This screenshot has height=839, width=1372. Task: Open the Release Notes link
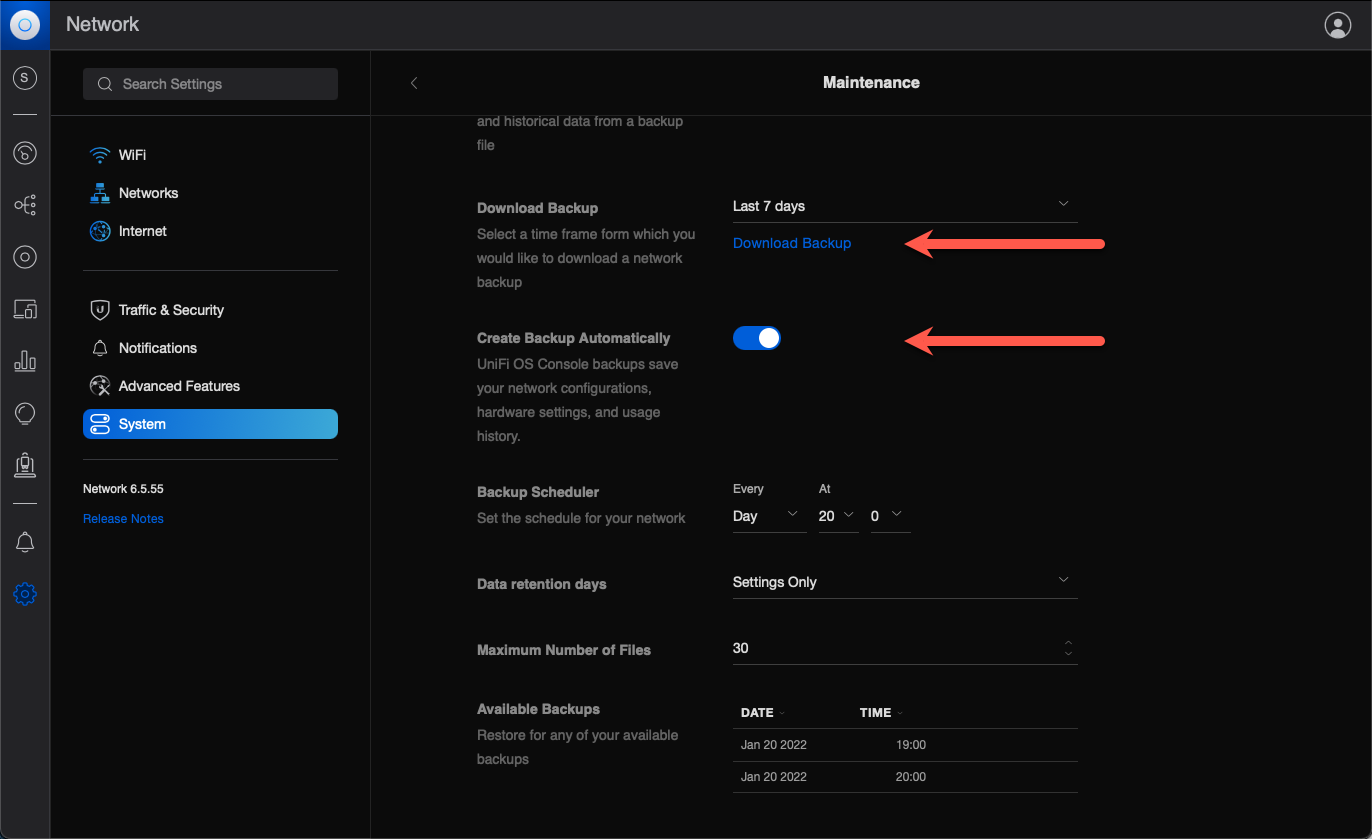[123, 519]
